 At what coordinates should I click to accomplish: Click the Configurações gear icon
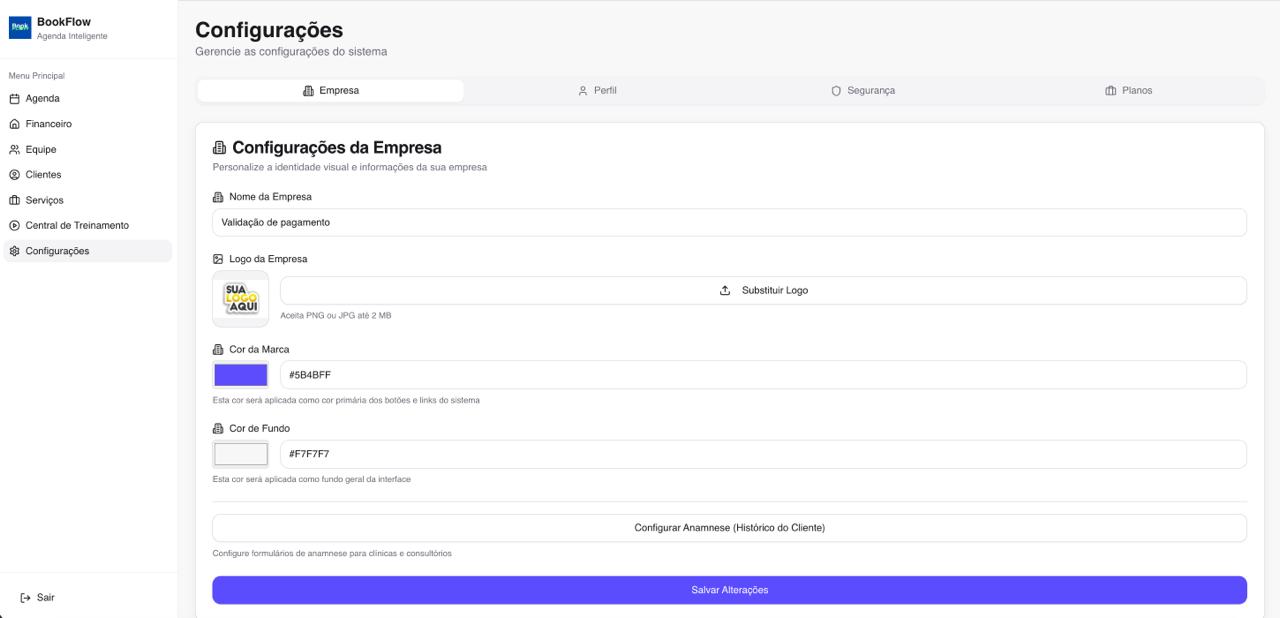pyautogui.click(x=14, y=251)
